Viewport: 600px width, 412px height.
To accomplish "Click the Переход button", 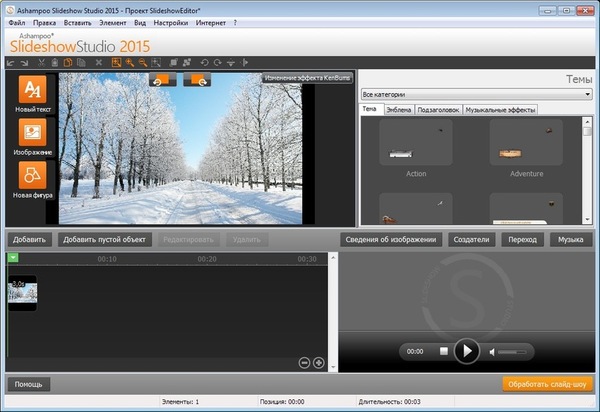I will [x=523, y=240].
